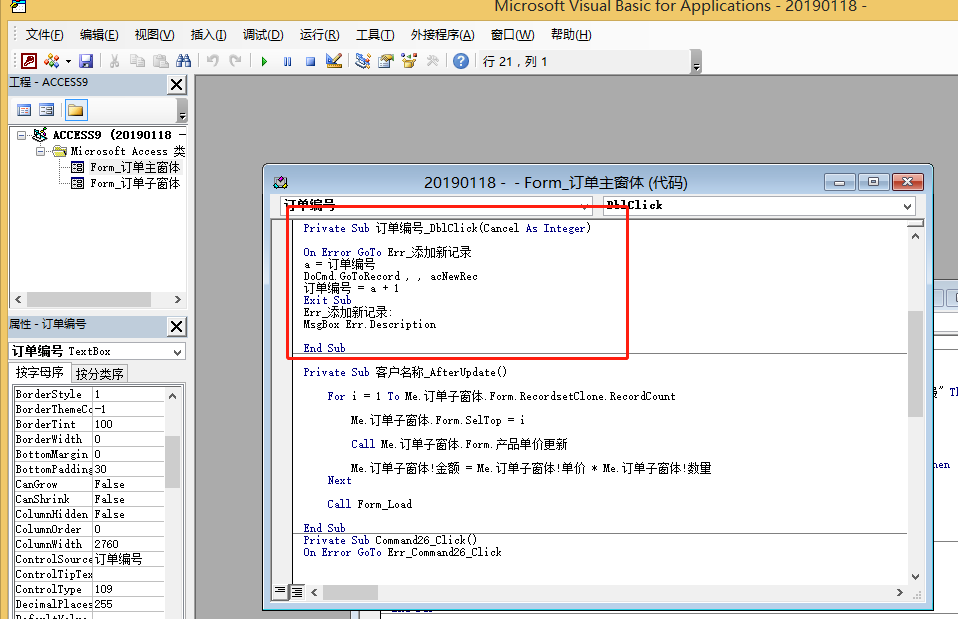Click code window vertical scroll-down arrow
This screenshot has height=619, width=958.
coord(915,576)
